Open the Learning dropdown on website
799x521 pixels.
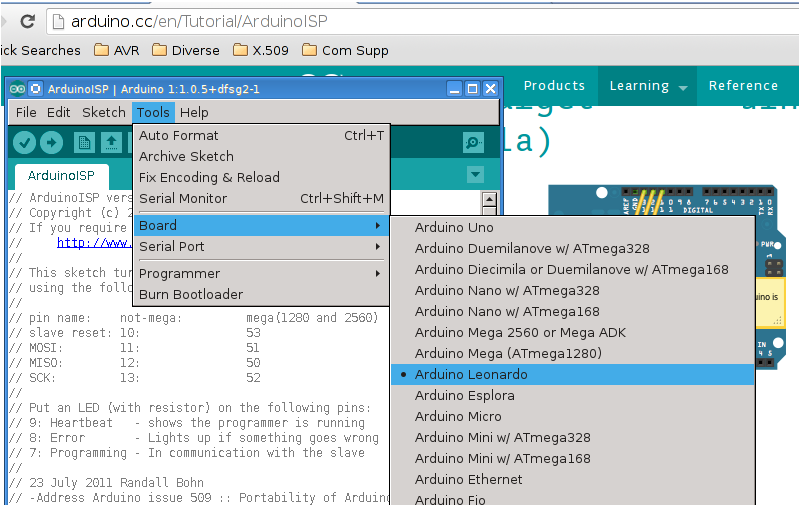click(x=648, y=86)
